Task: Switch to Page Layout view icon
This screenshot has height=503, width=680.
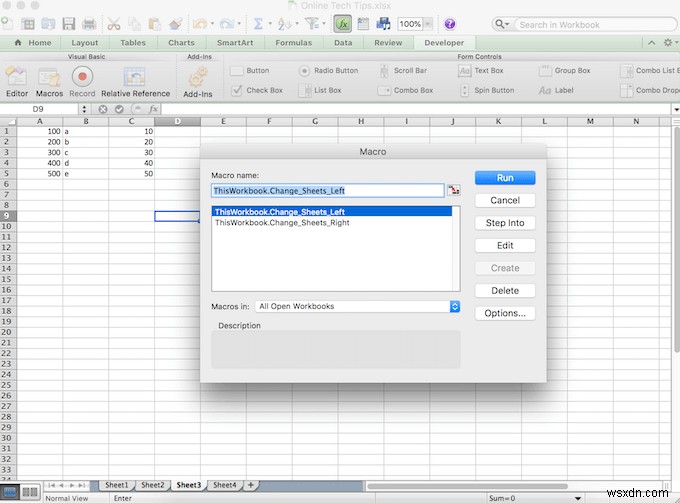Action: point(30,492)
